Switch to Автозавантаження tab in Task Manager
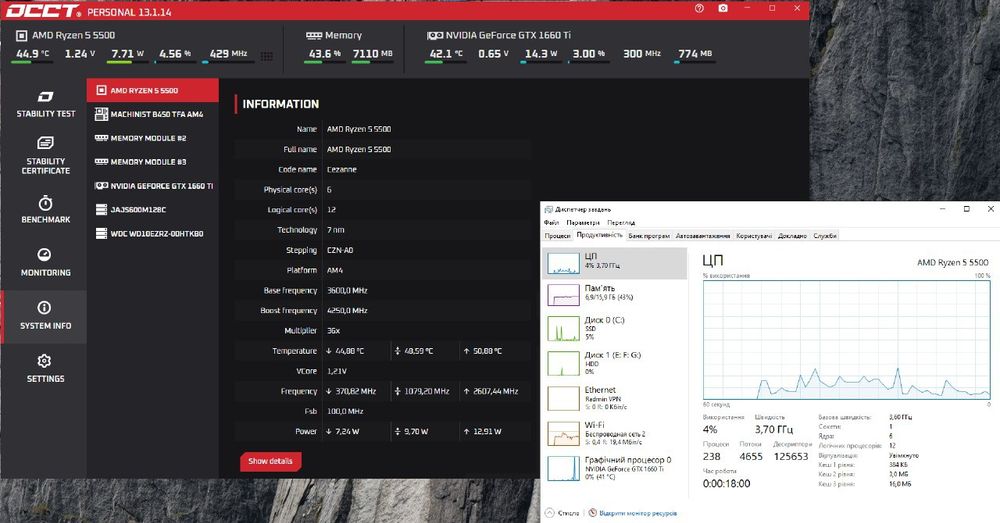The image size is (1000, 523). click(703, 236)
